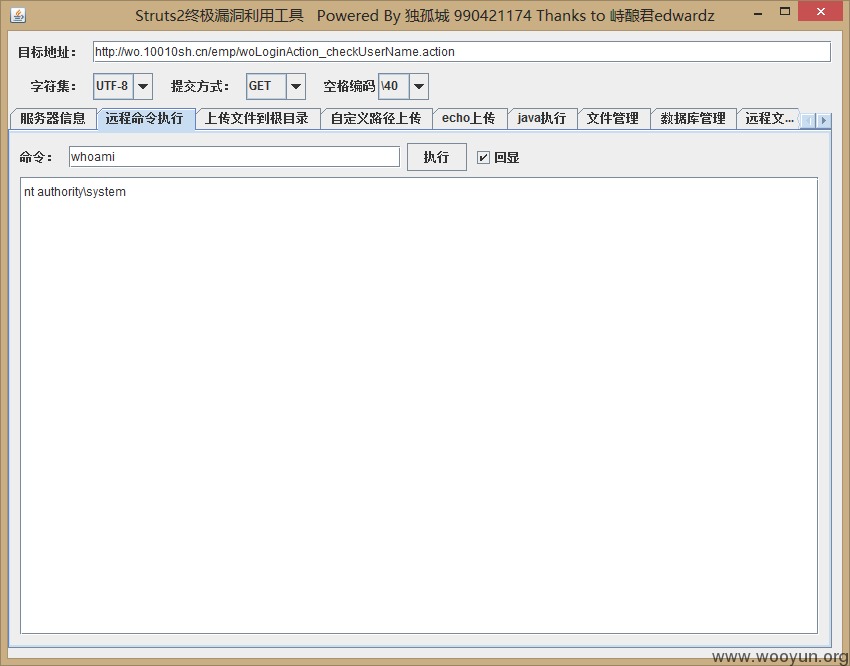This screenshot has width=850, height=666.
Task: Open the 上传文件到根目录 tab
Action: tap(257, 119)
